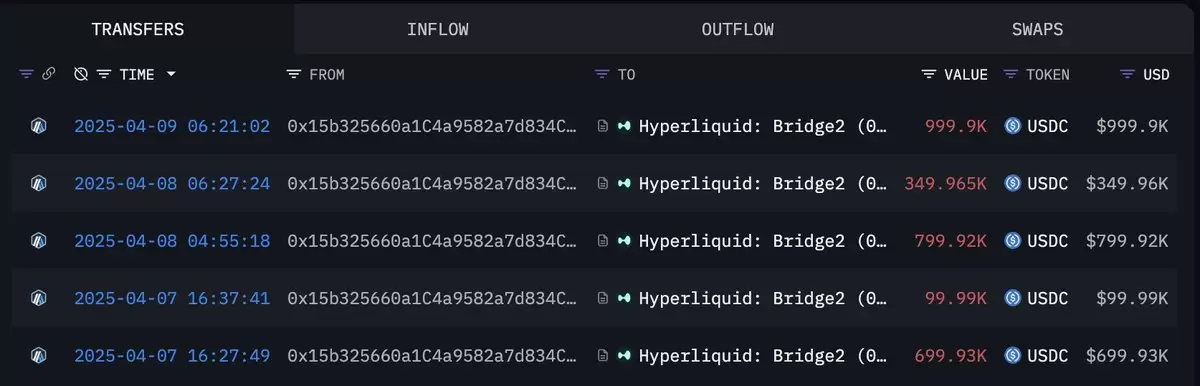This screenshot has width=1200, height=386.
Task: Click the document icon before Hyperliquid in last row
Action: coord(602,355)
